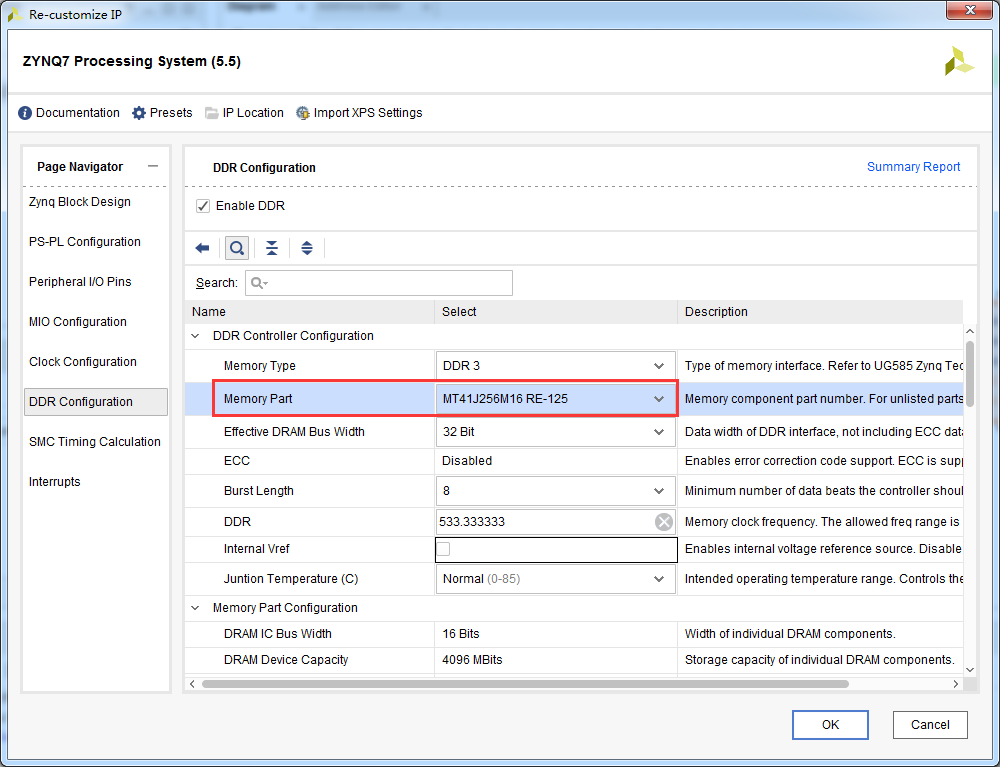
Task: Select the Internal Vref row label
Action: point(256,549)
